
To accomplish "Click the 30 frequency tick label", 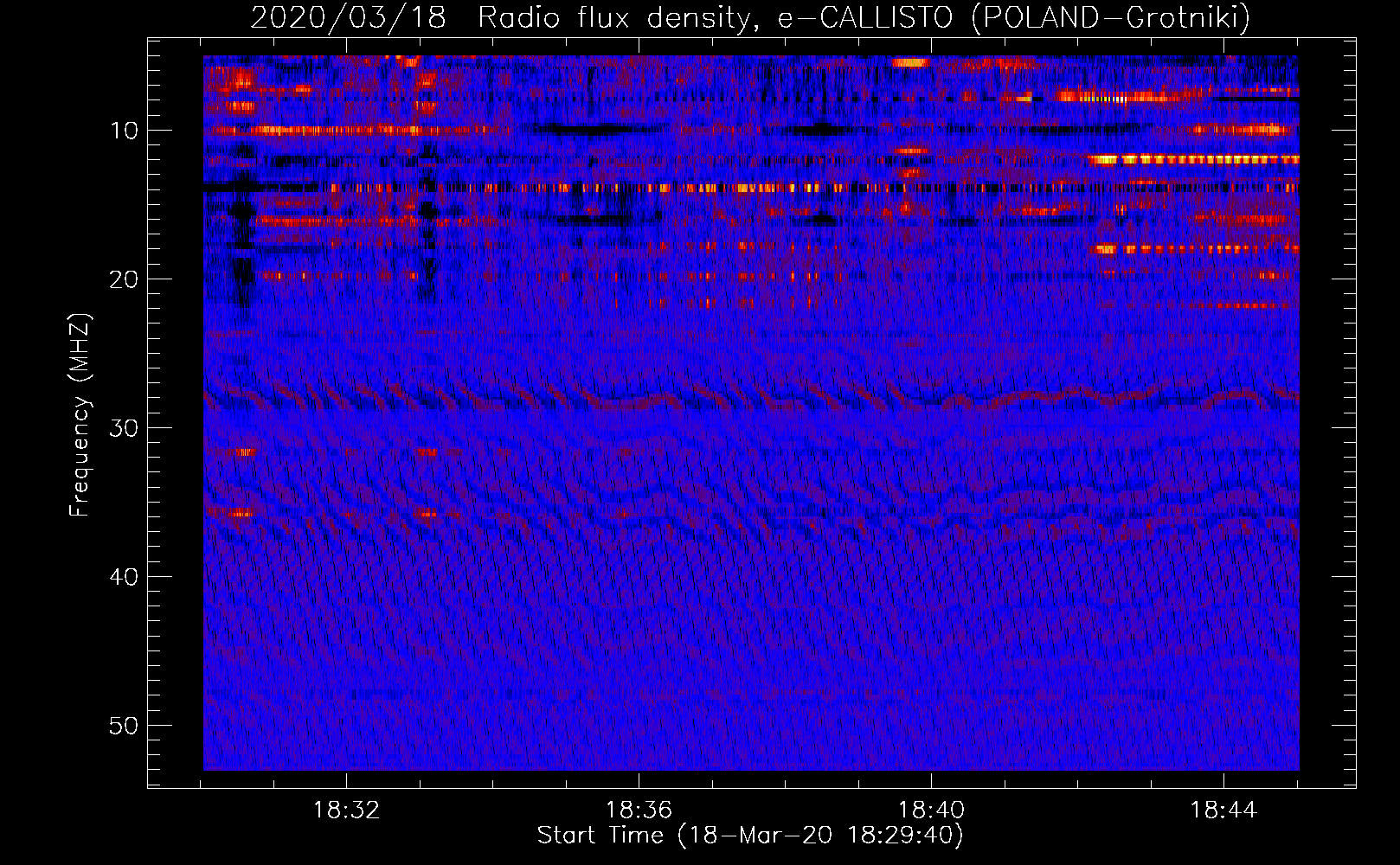I will 125,428.
